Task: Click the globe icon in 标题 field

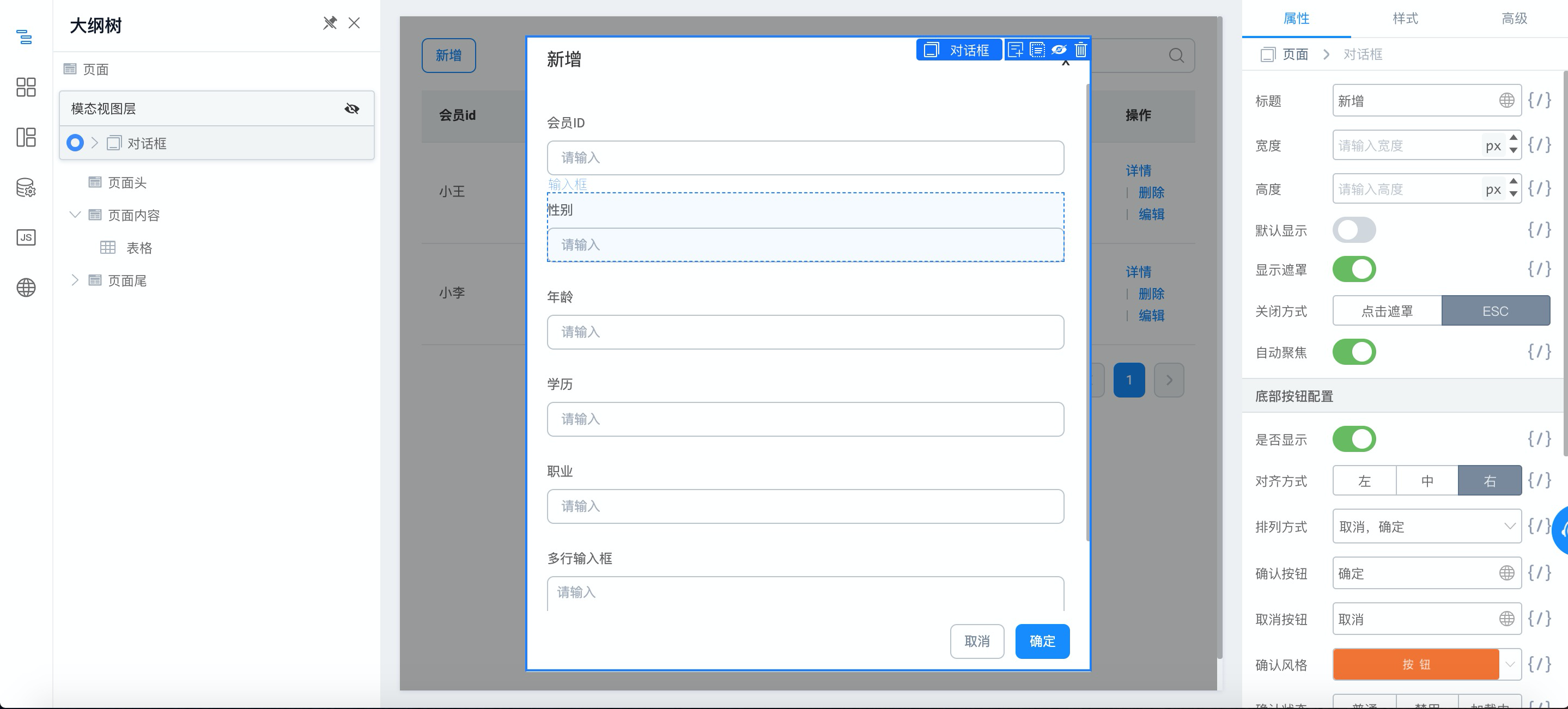Action: point(1506,100)
